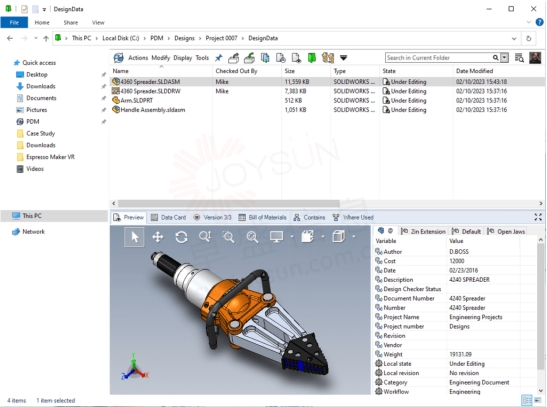Select the 4360 Spreader.SLDDRW file
This screenshot has height=407, width=547.
tap(150, 91)
